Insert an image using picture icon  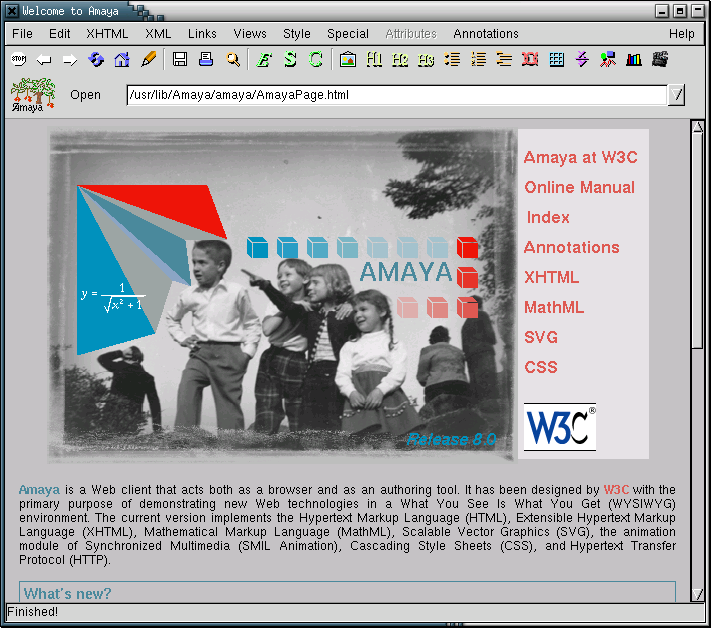point(347,60)
